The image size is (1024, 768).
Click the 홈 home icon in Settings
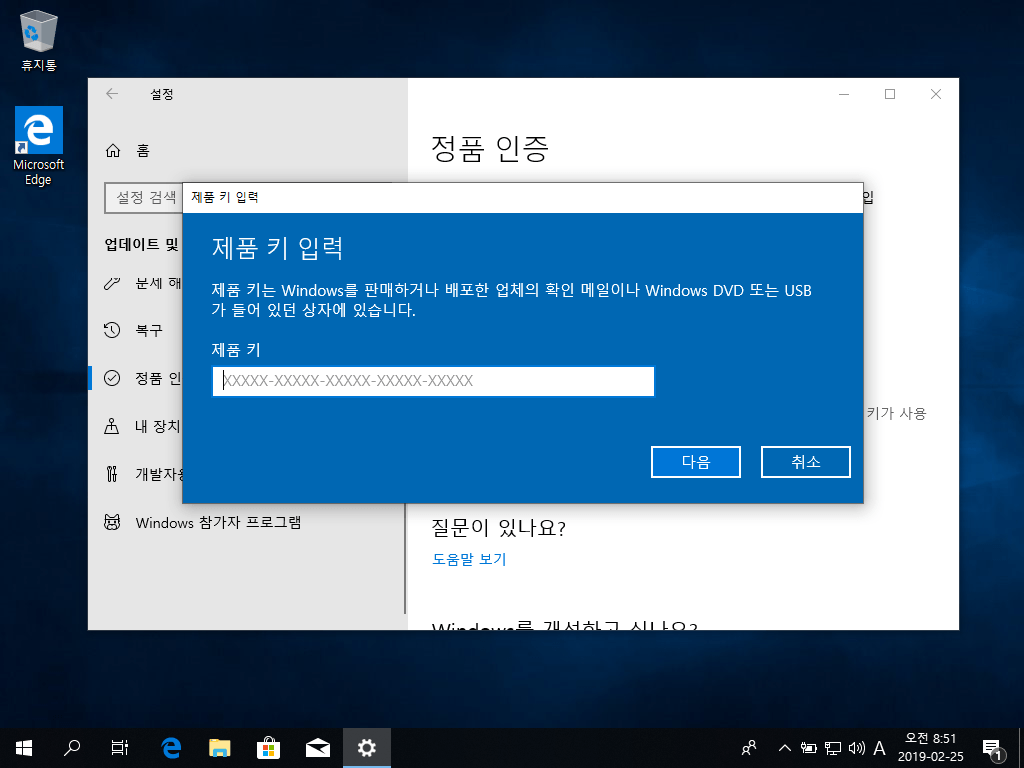113,151
